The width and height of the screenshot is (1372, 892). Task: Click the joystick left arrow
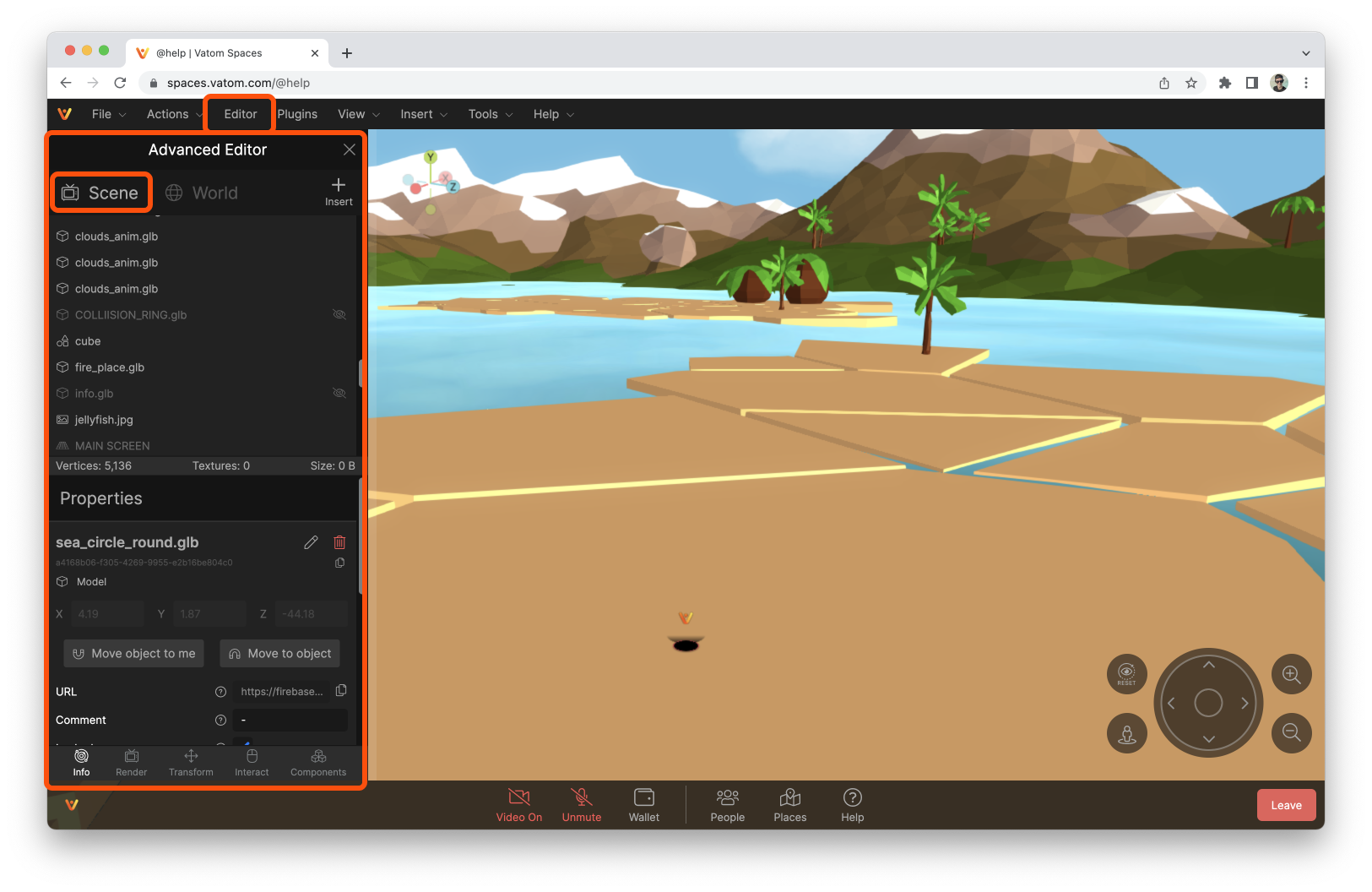[1171, 703]
